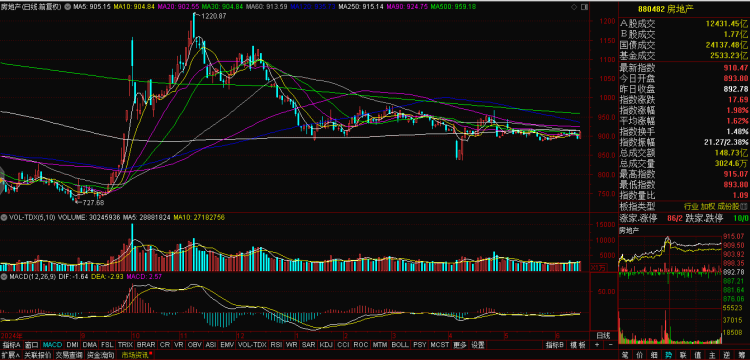
Task: Open the 细 detail tab icon
Action: (654, 355)
